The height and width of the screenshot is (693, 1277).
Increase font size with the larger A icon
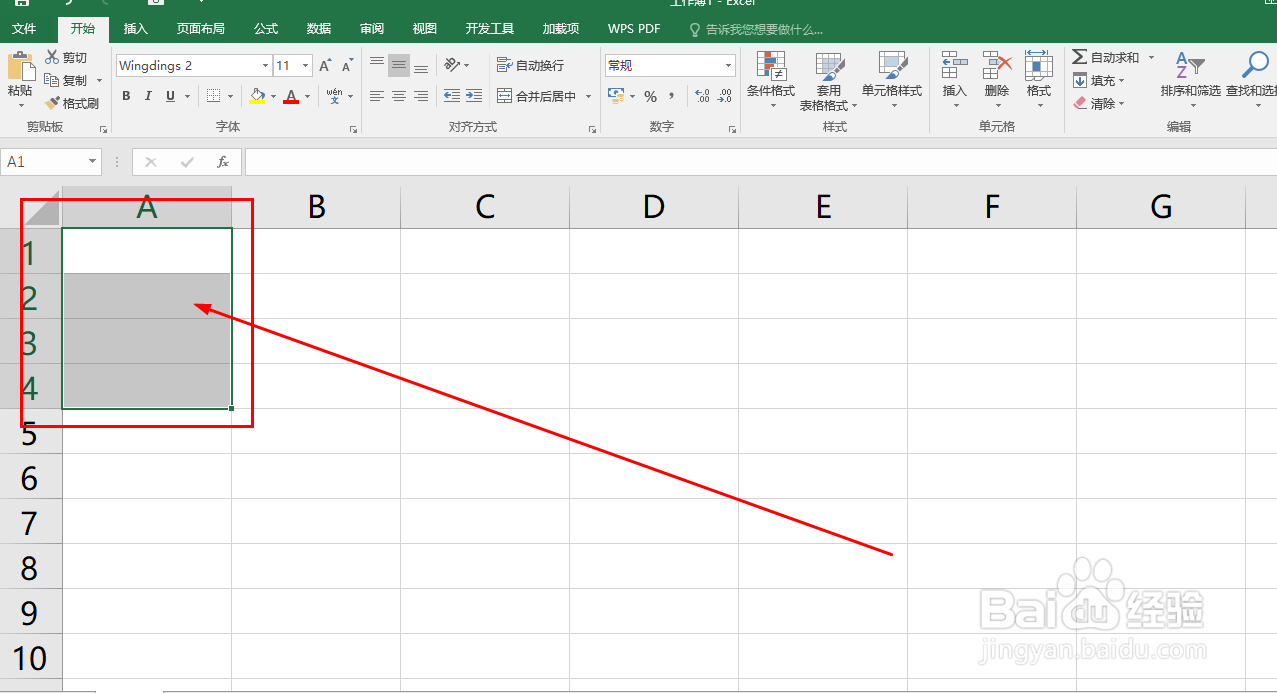coord(325,66)
